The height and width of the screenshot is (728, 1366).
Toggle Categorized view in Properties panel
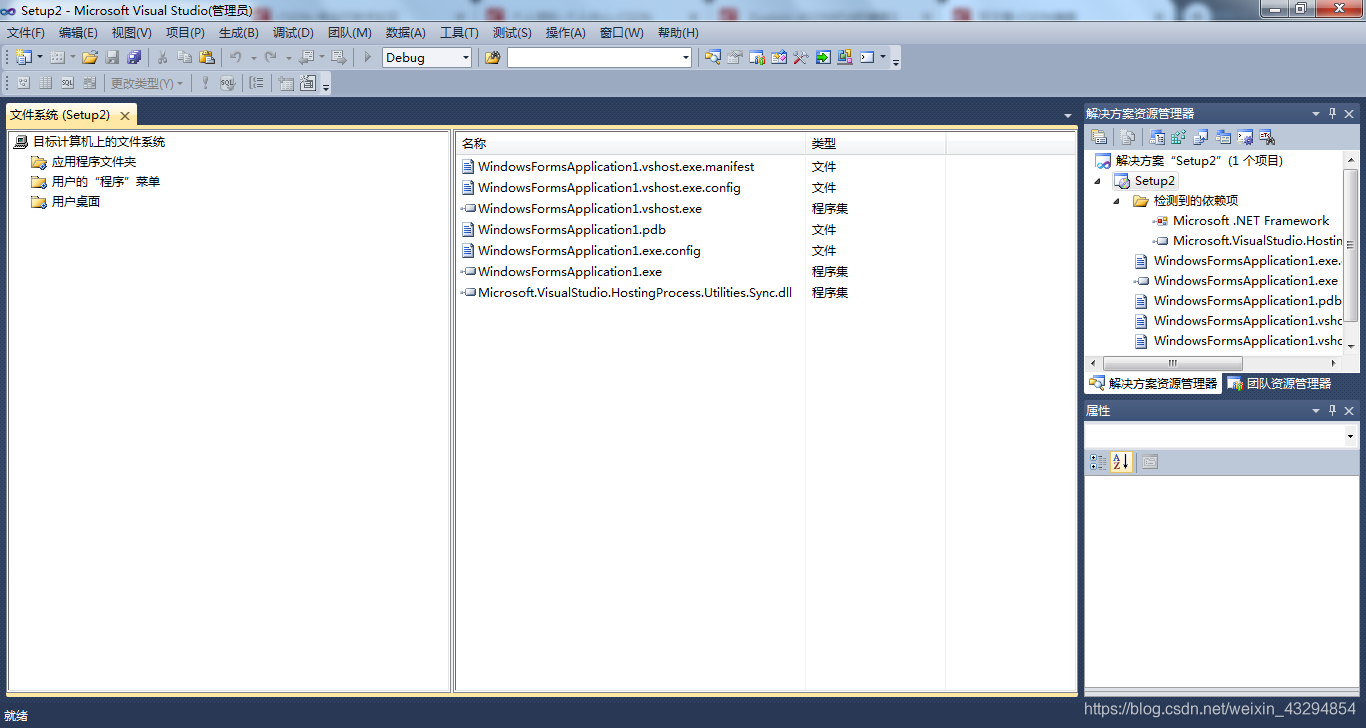[1097, 462]
